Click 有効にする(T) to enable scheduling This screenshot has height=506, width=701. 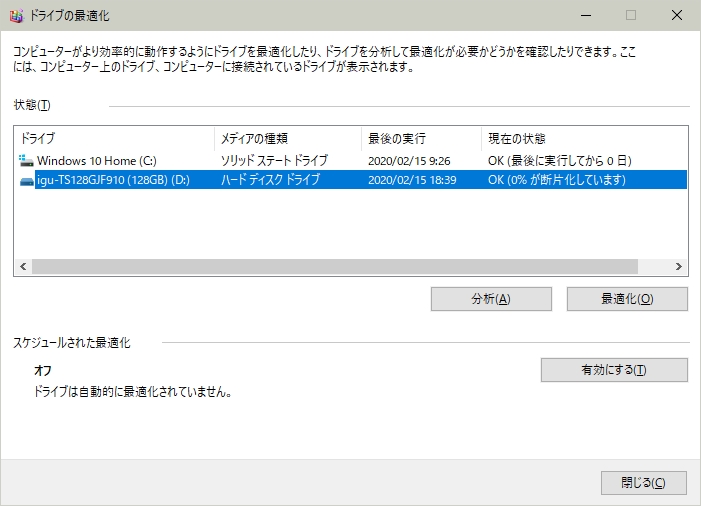point(614,370)
